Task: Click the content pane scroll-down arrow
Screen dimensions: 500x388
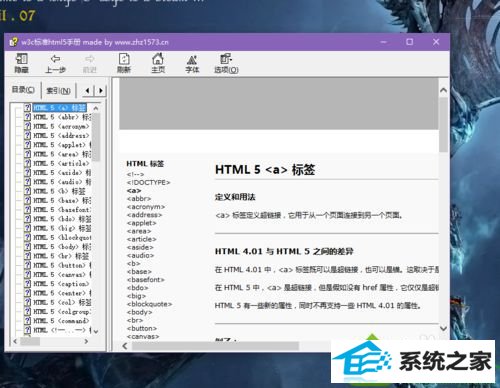Action: point(443,328)
